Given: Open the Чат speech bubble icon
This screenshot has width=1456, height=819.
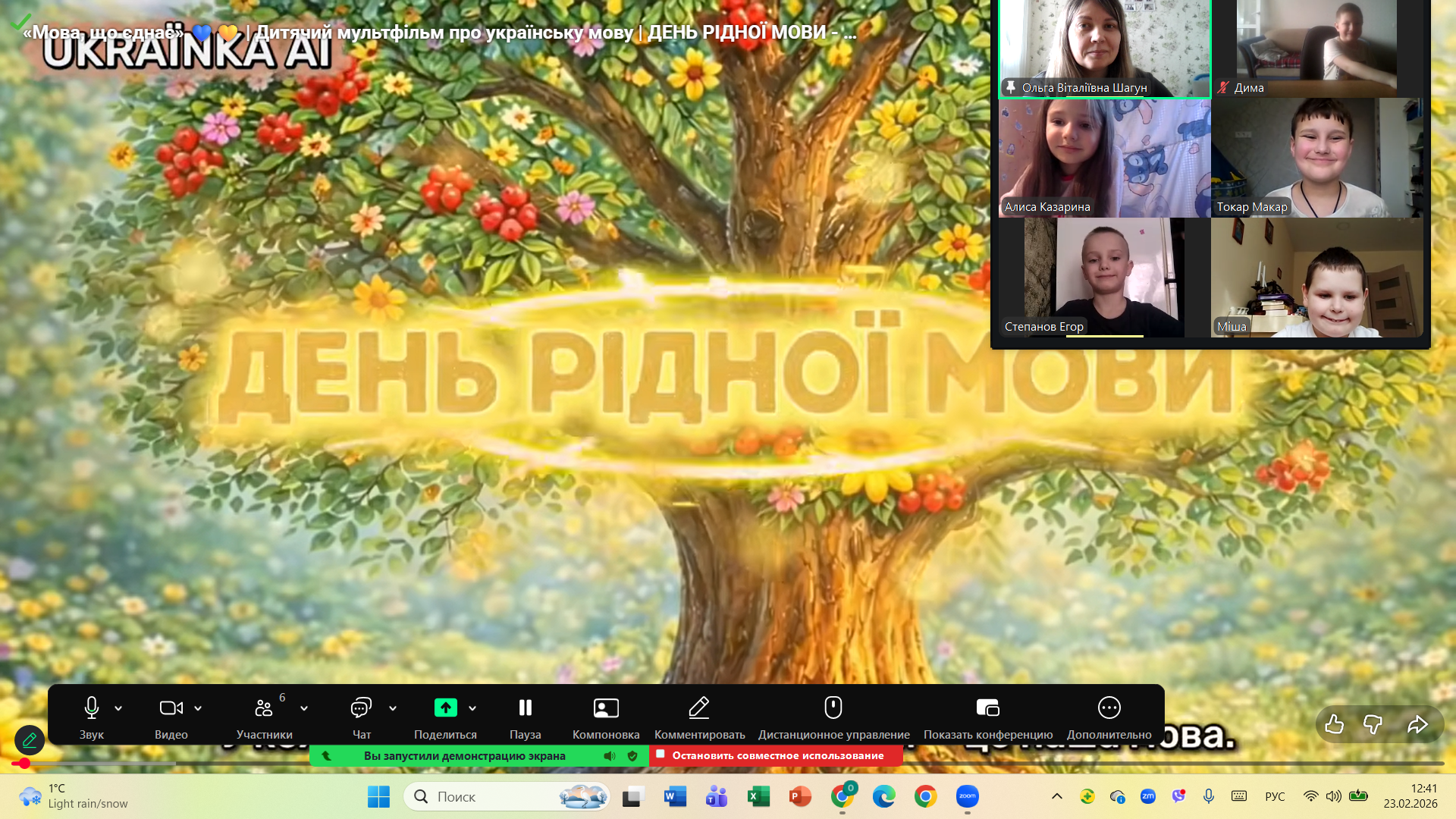Looking at the screenshot, I should (x=361, y=708).
